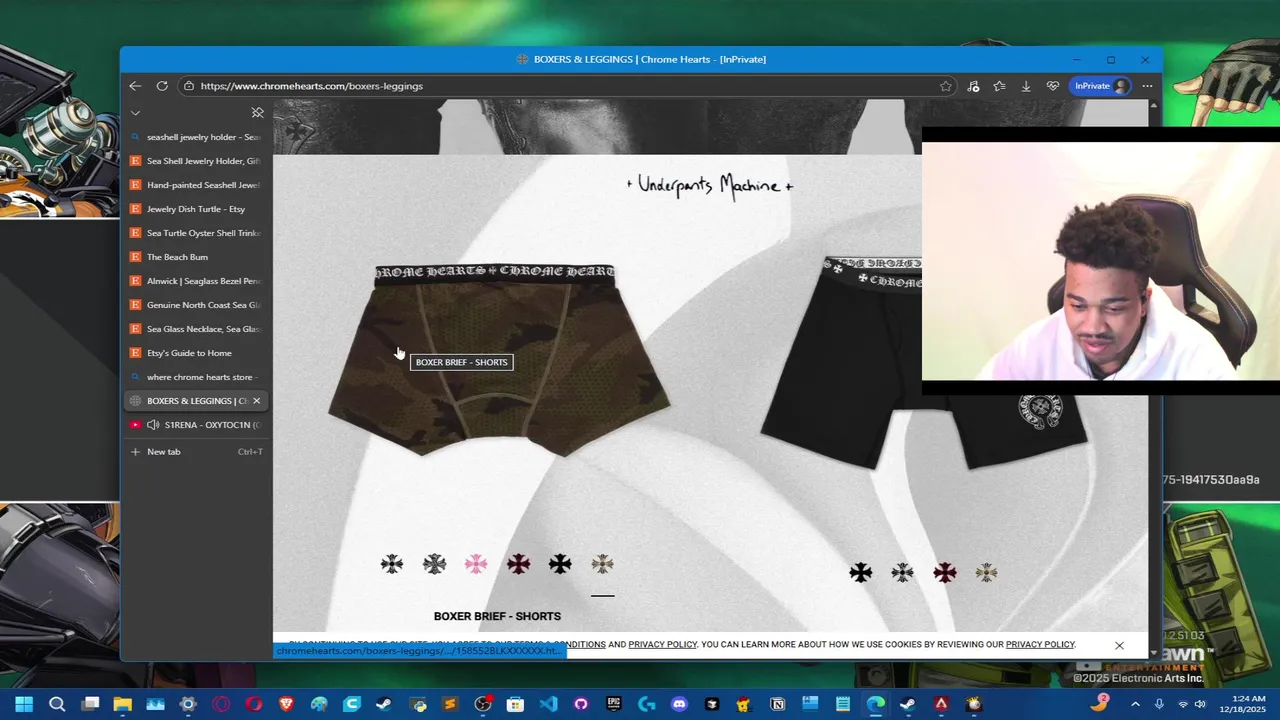Go back with the browser back arrow
The image size is (1280, 720).
(135, 86)
